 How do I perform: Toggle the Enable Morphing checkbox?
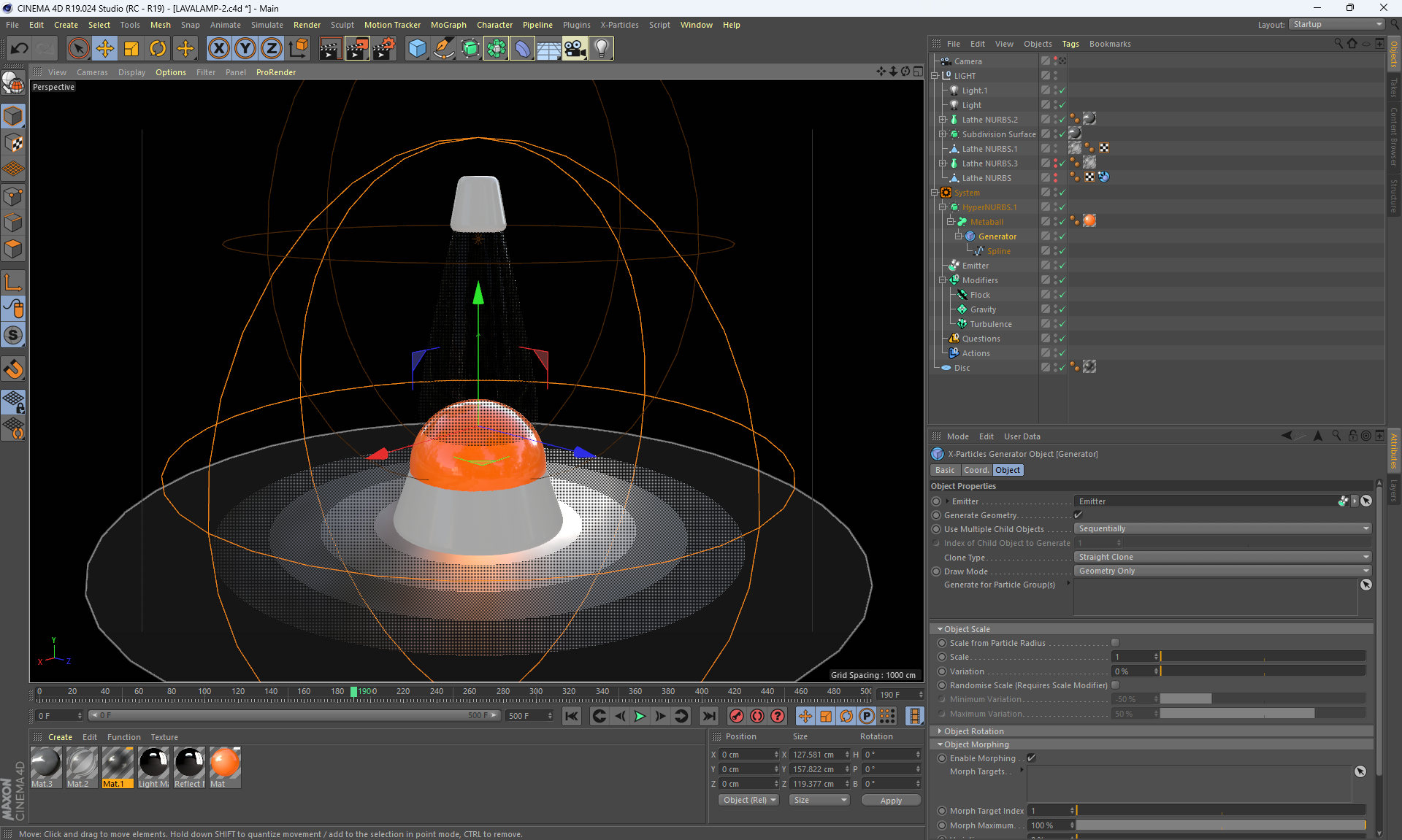(x=1031, y=758)
